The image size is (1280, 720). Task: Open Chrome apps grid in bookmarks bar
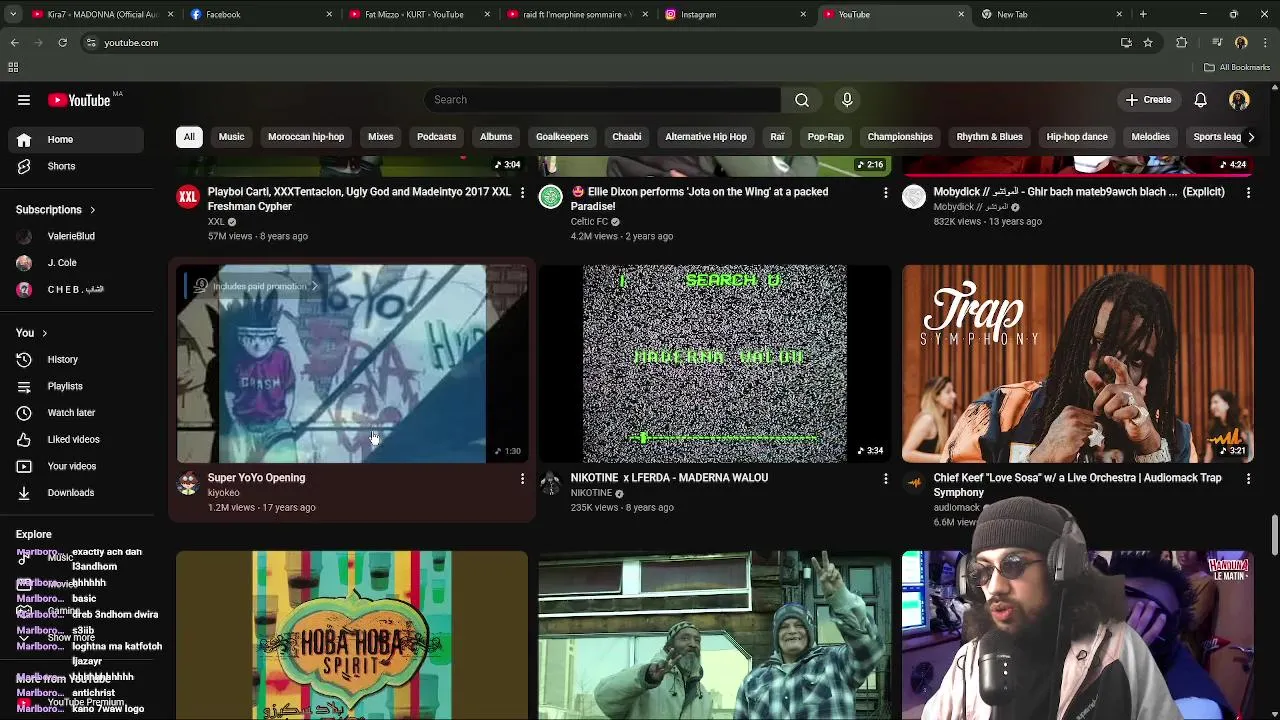[13, 67]
